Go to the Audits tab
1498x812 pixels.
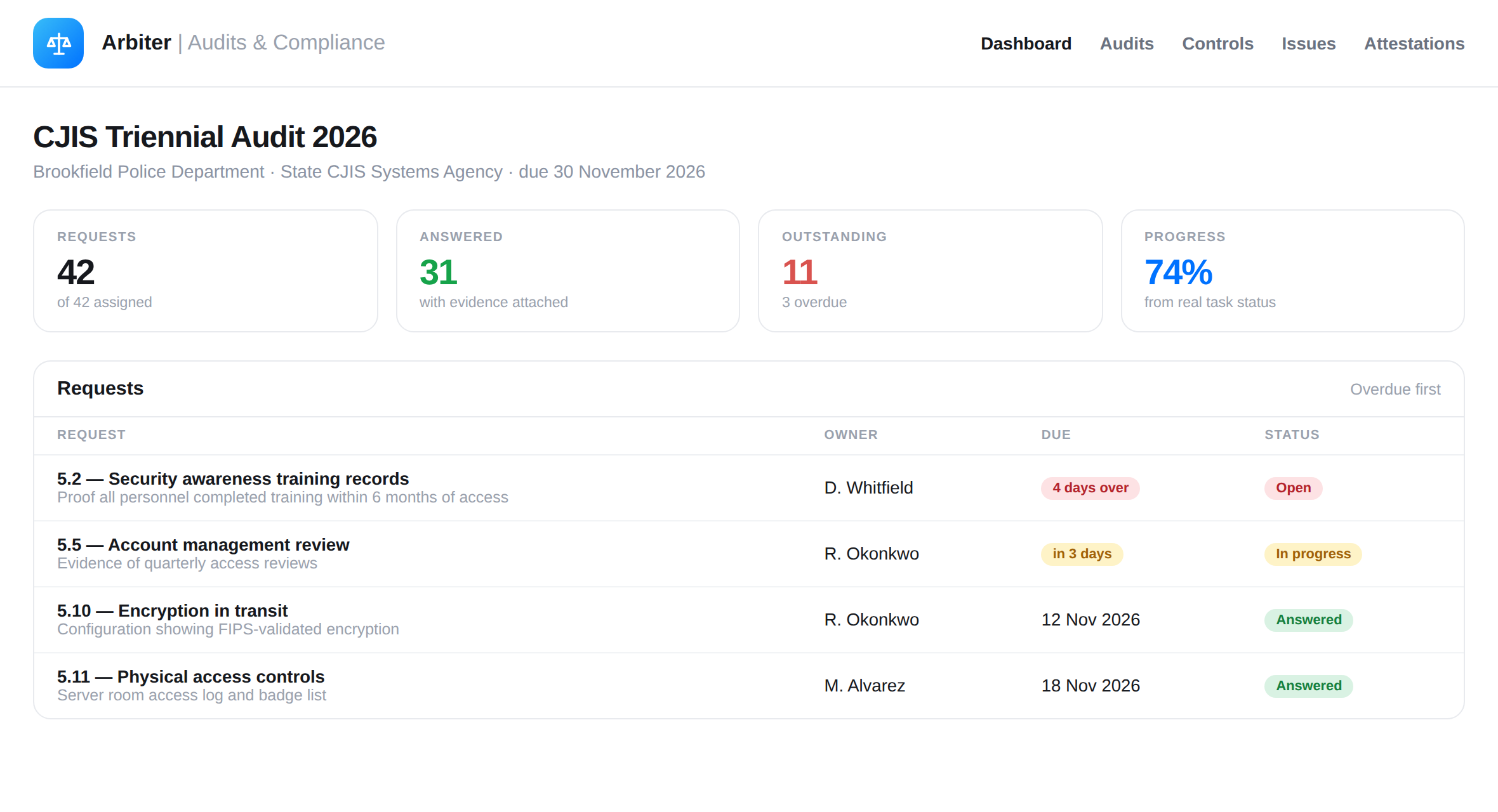1127,43
